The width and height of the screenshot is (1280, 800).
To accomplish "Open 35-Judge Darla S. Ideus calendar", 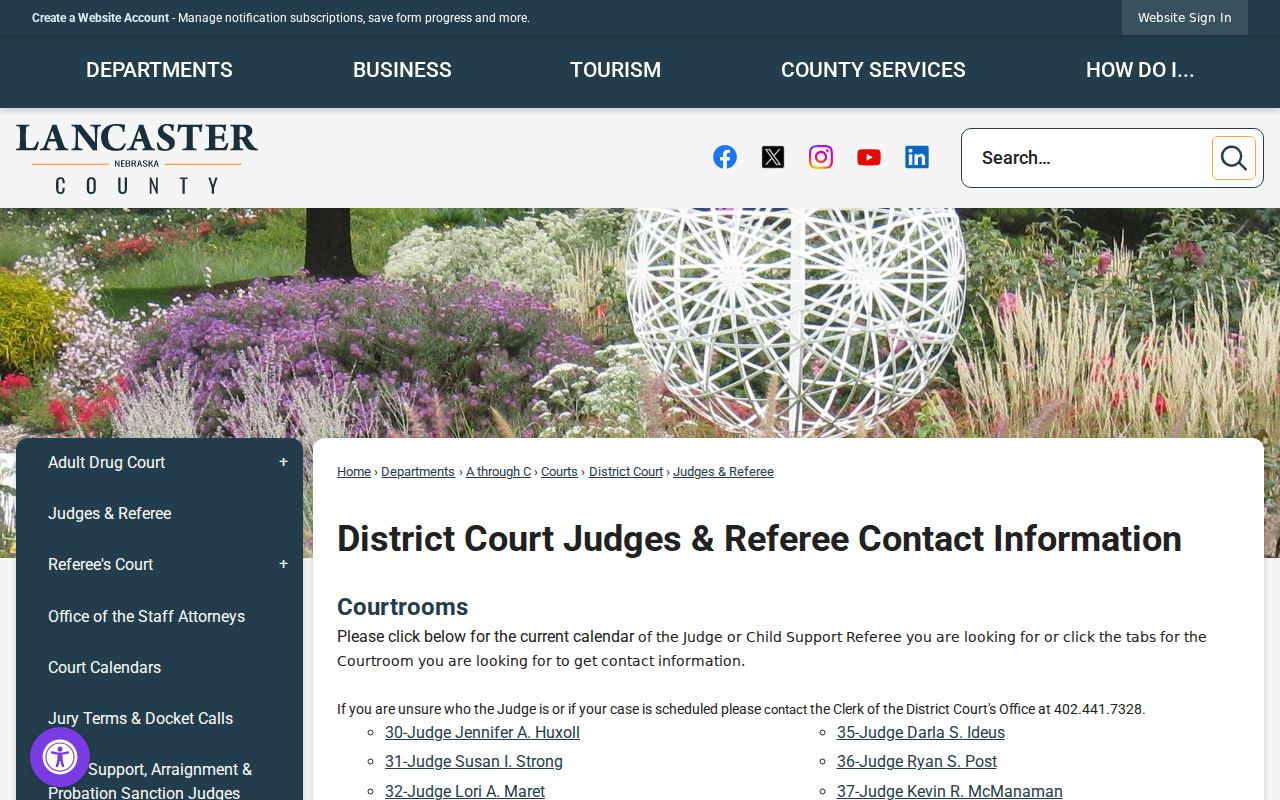I will point(921,733).
